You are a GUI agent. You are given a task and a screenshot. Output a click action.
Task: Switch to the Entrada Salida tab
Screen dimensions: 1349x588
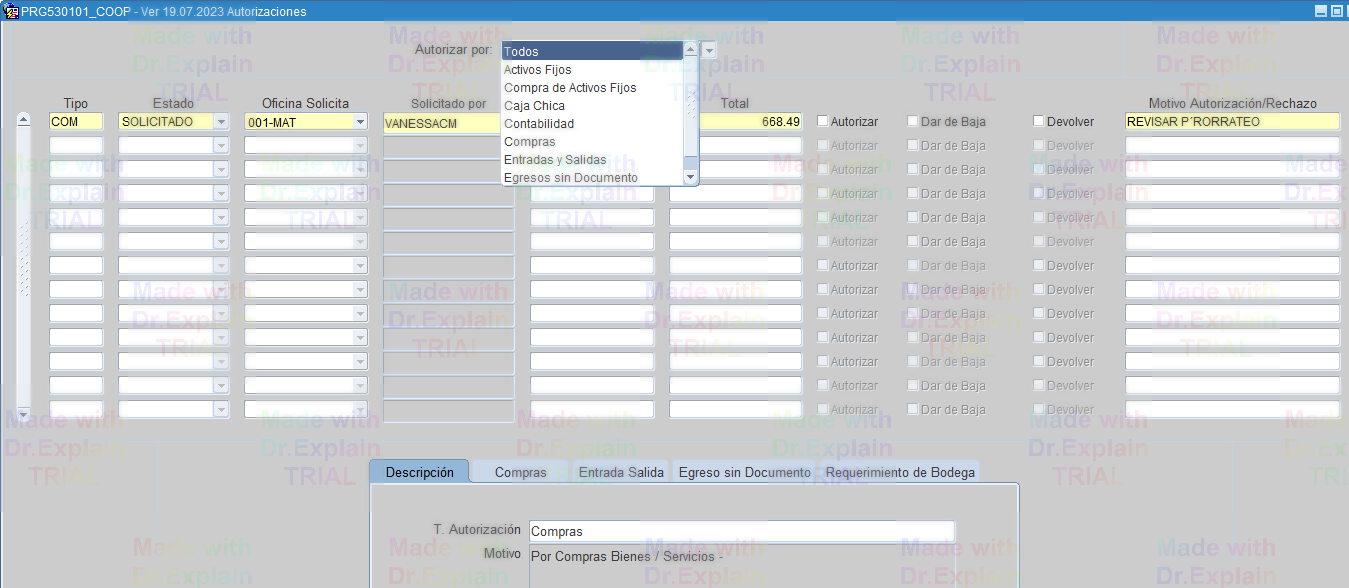[x=620, y=472]
